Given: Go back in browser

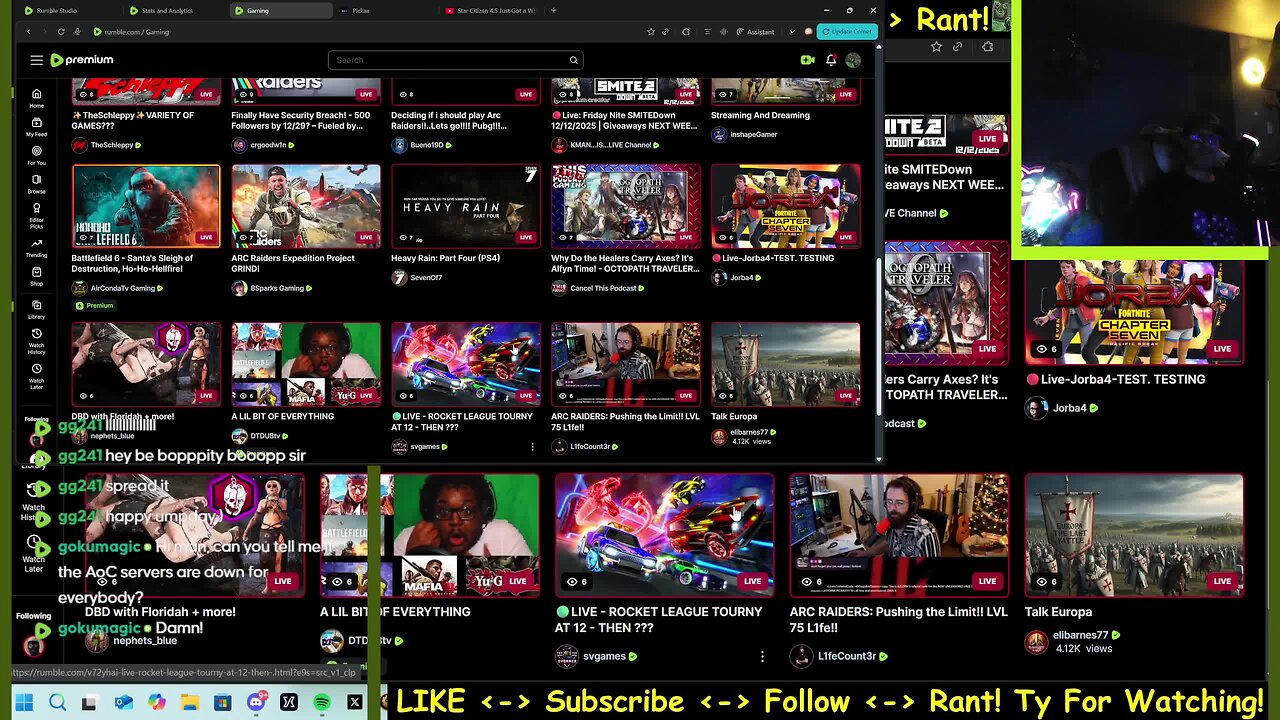Looking at the screenshot, I should [x=28, y=32].
